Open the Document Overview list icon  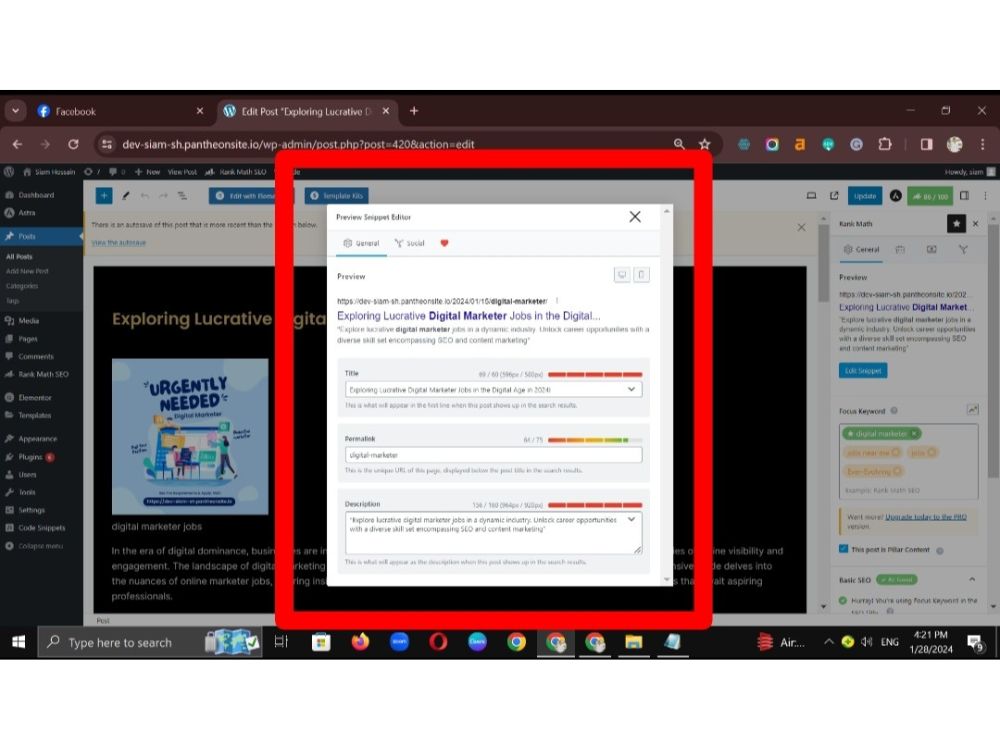(182, 196)
